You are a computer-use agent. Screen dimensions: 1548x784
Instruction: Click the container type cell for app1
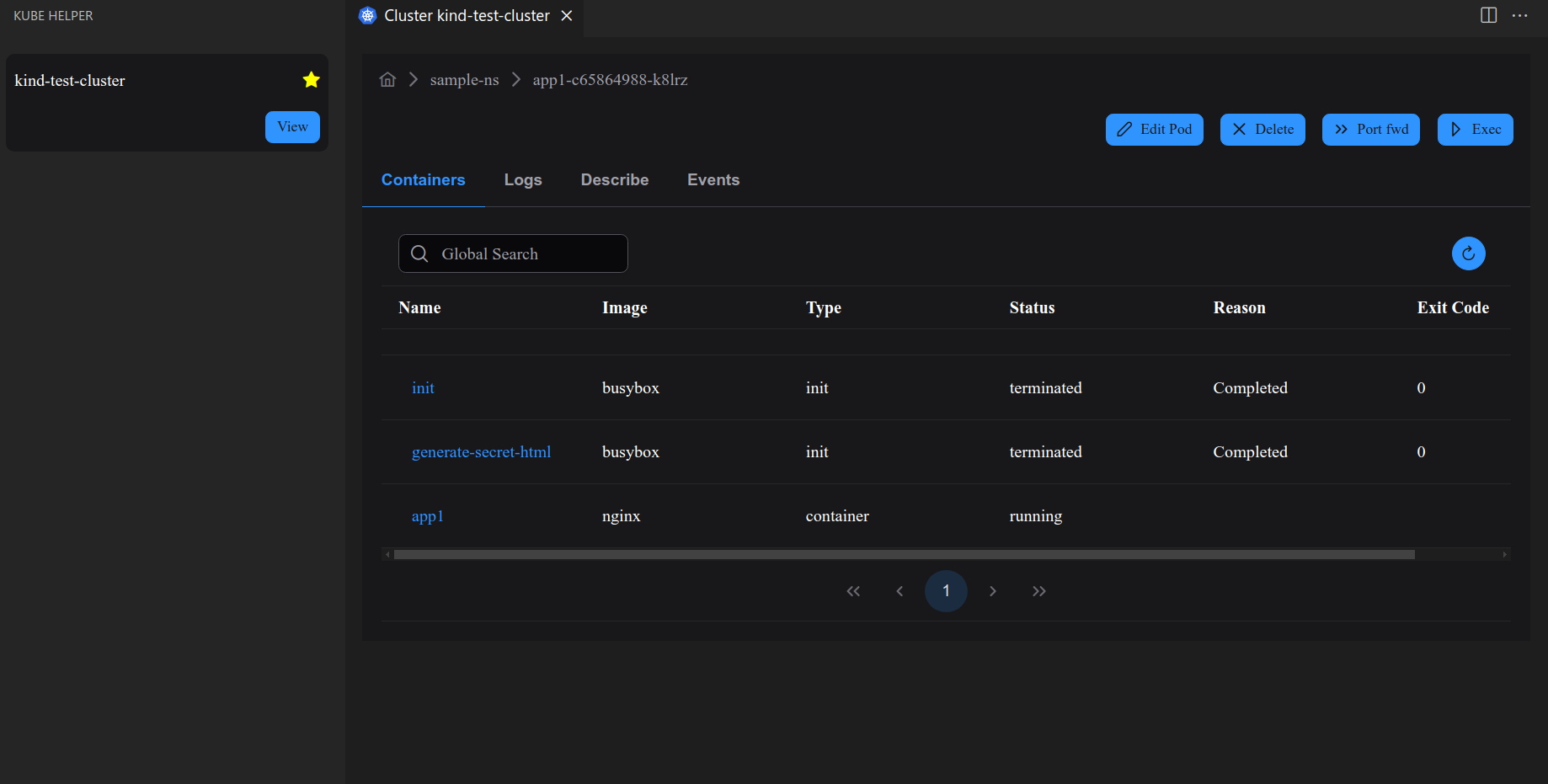click(837, 516)
